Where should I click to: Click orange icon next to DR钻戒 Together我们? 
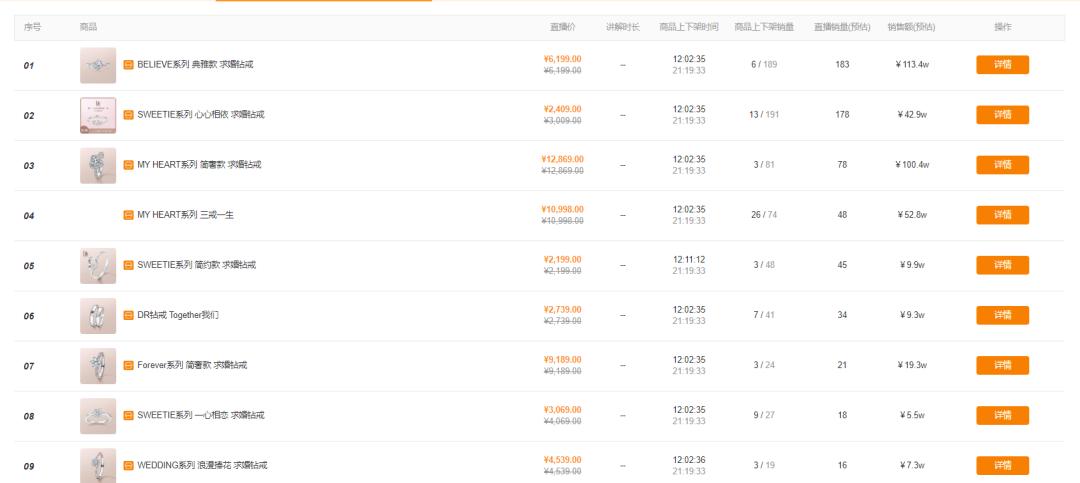click(128, 315)
